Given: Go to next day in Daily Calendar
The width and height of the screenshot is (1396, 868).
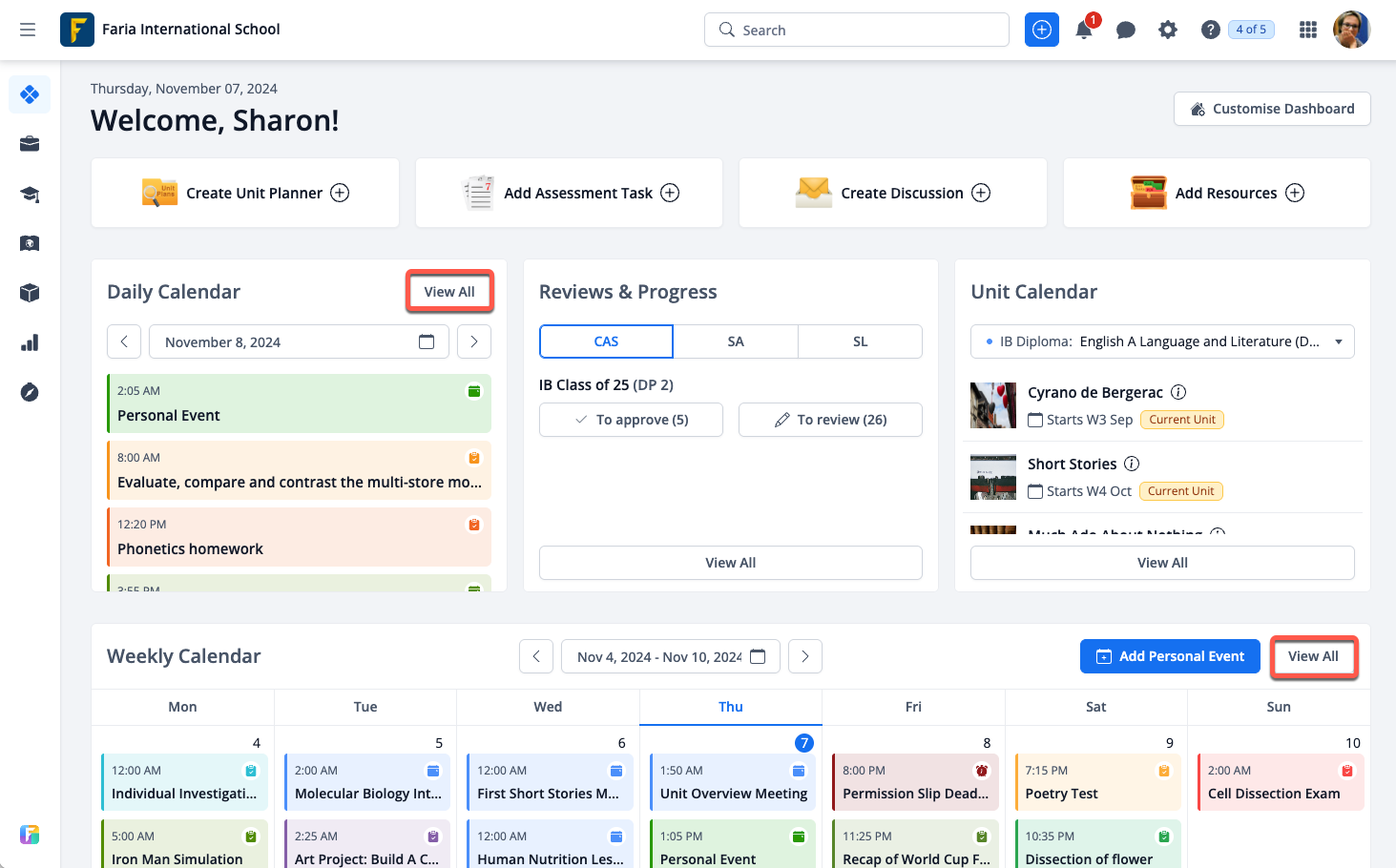Looking at the screenshot, I should (x=474, y=341).
